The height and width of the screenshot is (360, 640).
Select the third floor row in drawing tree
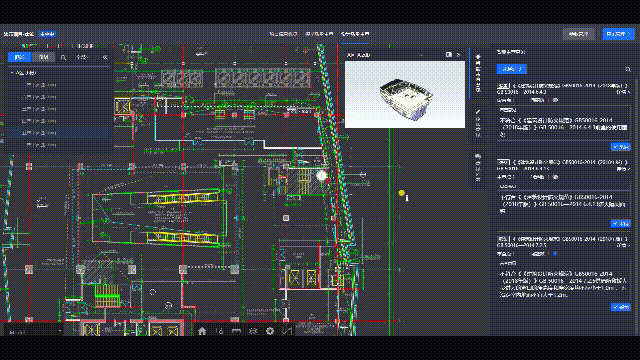(x=59, y=109)
